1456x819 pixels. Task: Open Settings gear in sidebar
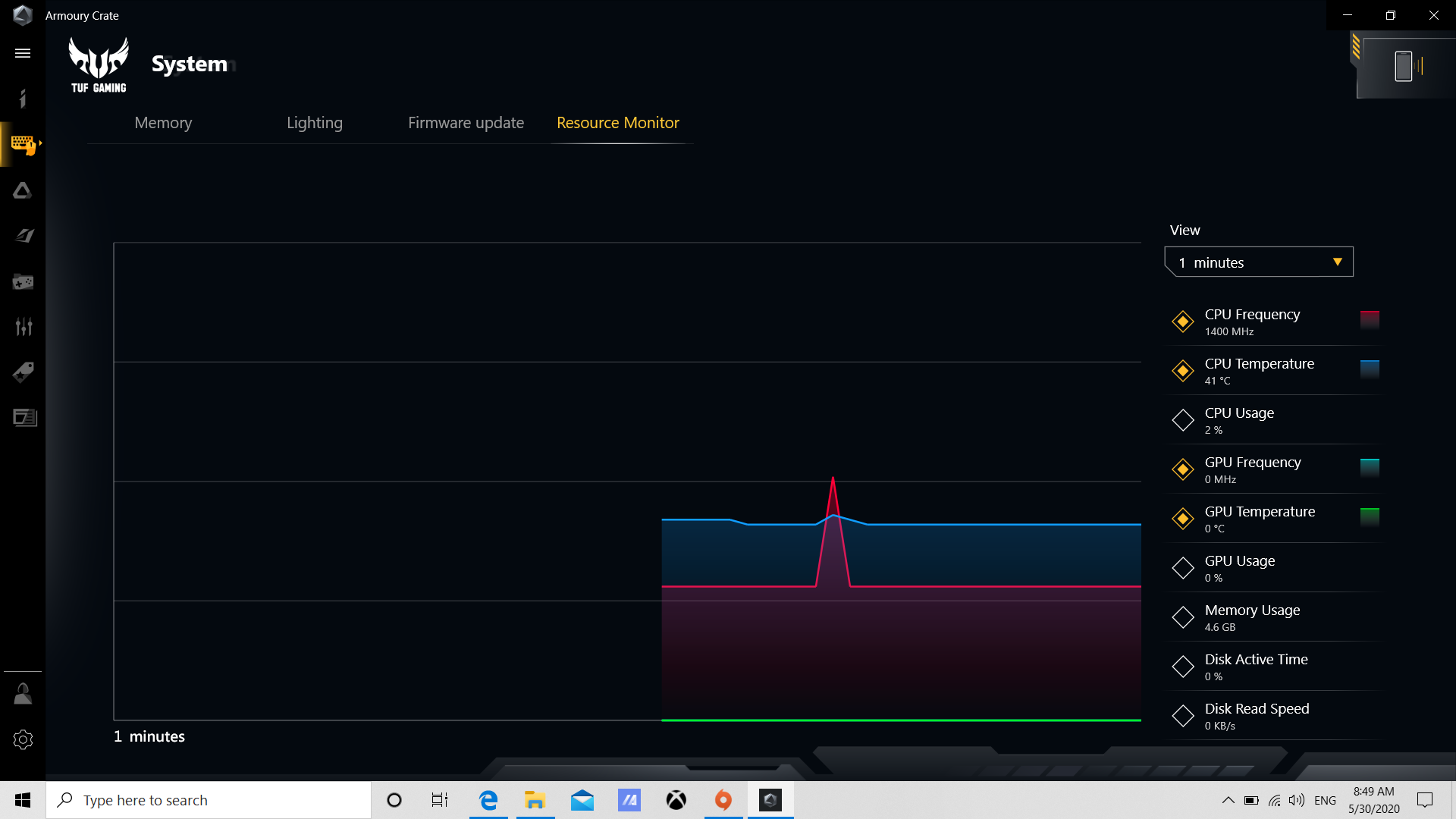tap(23, 739)
